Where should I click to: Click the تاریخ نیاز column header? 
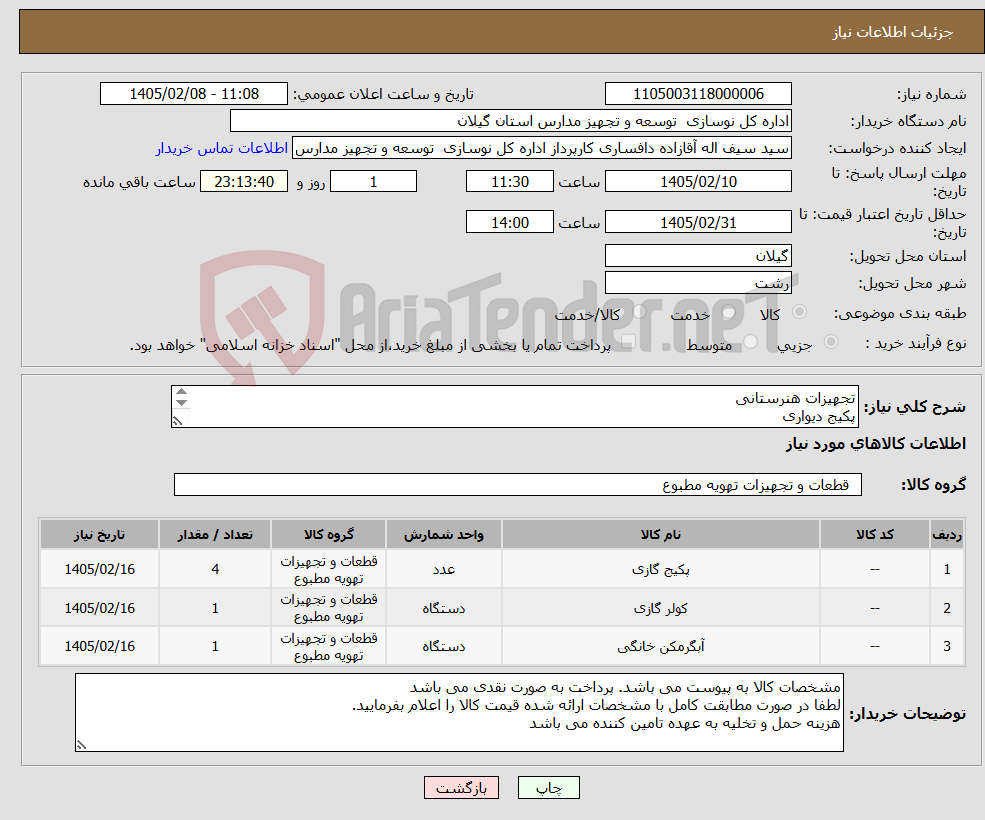click(x=99, y=534)
